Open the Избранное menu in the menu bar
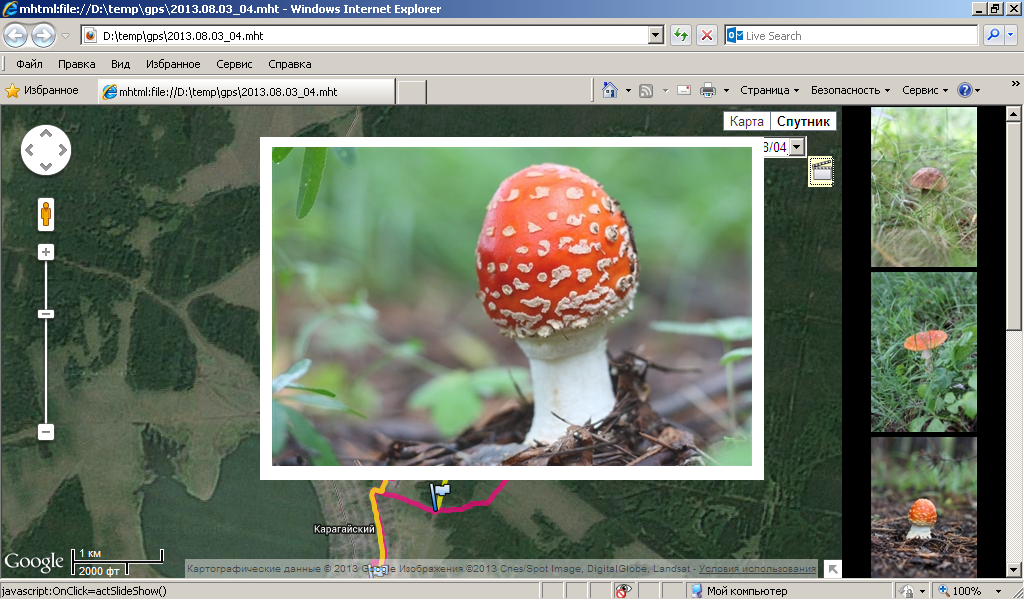1024x600 pixels. [x=173, y=64]
